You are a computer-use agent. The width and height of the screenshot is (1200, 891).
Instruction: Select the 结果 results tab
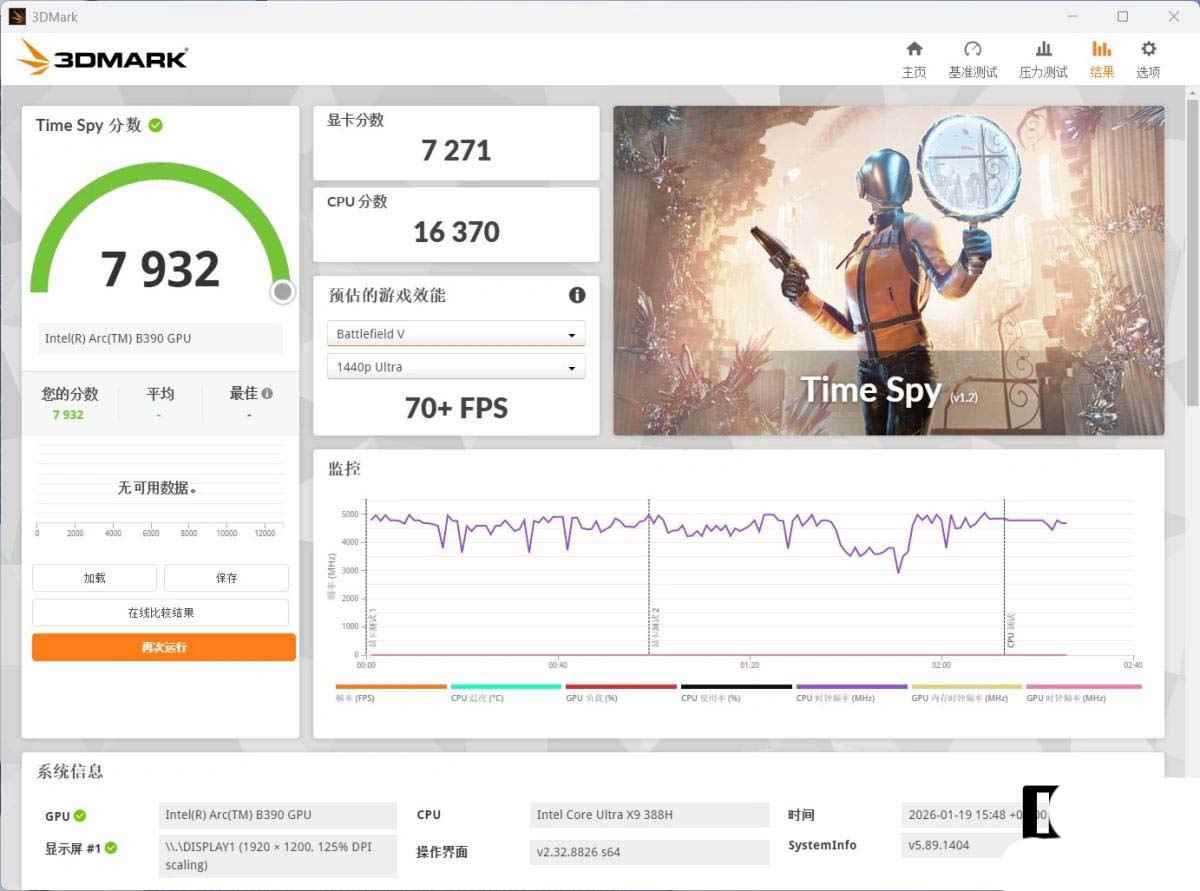tap(1102, 60)
